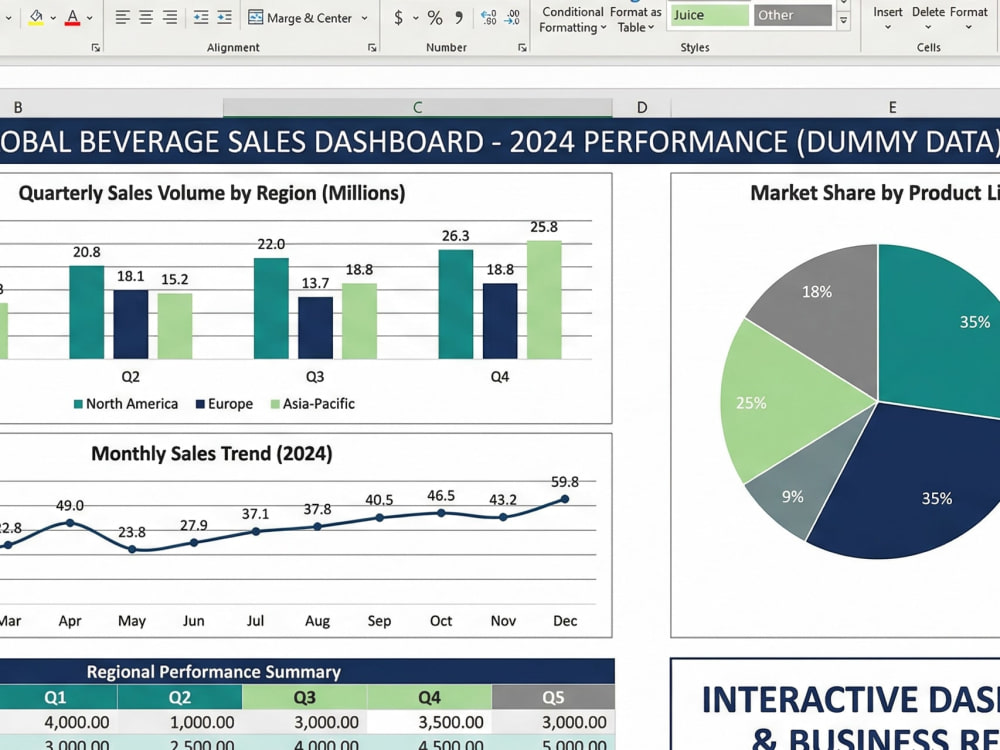This screenshot has height=750, width=1000.
Task: Click the cell with value 4,000.00 under Q1
Action: [x=58, y=722]
